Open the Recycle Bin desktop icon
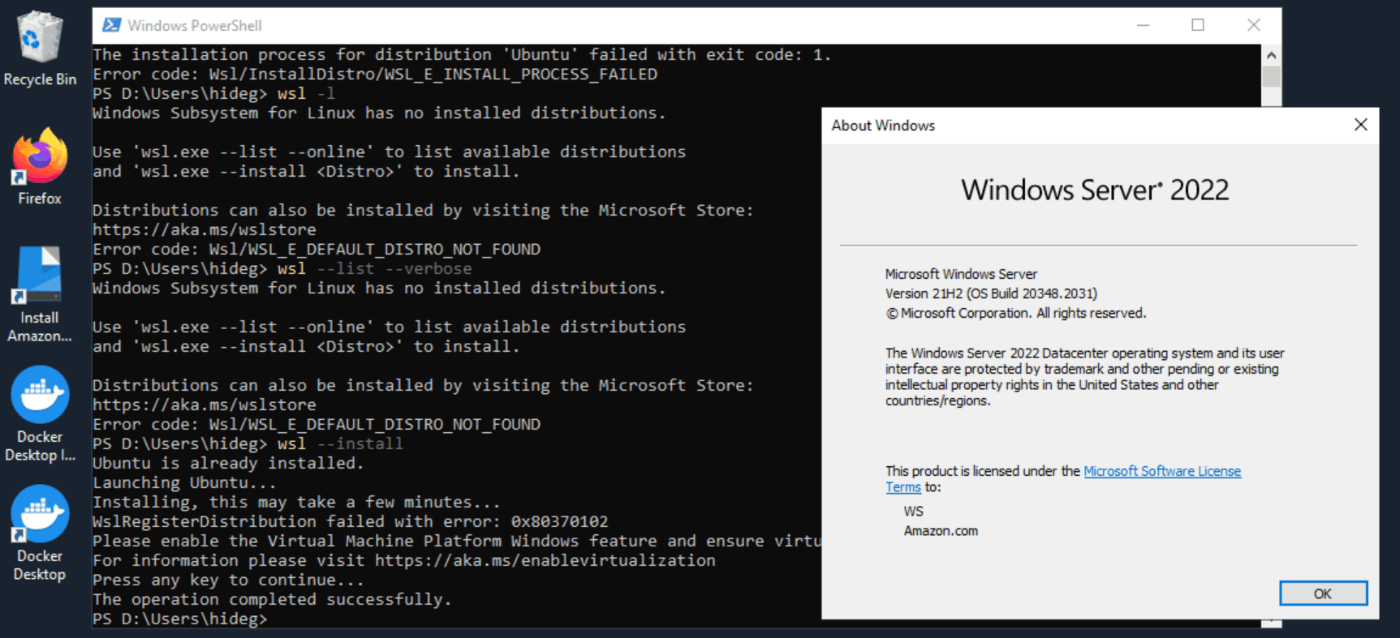The height and width of the screenshot is (638, 1400). coord(40,48)
